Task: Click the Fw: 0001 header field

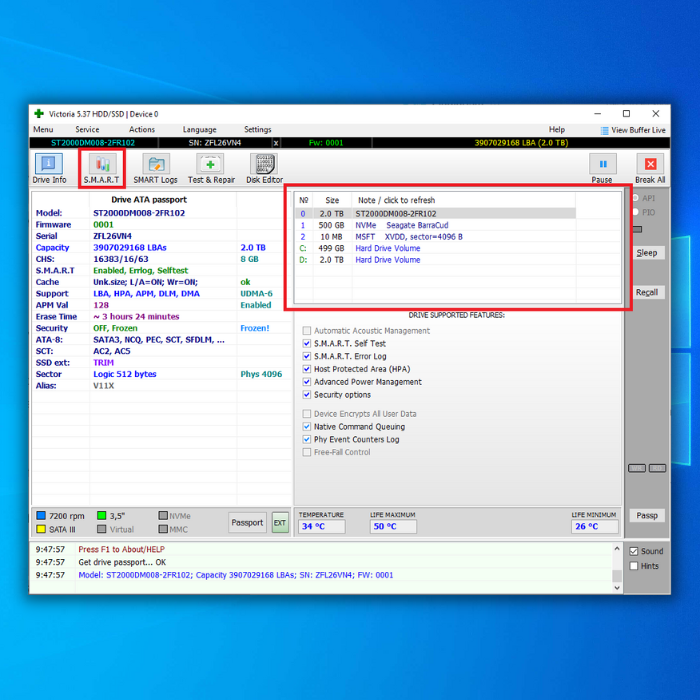Action: pyautogui.click(x=326, y=143)
